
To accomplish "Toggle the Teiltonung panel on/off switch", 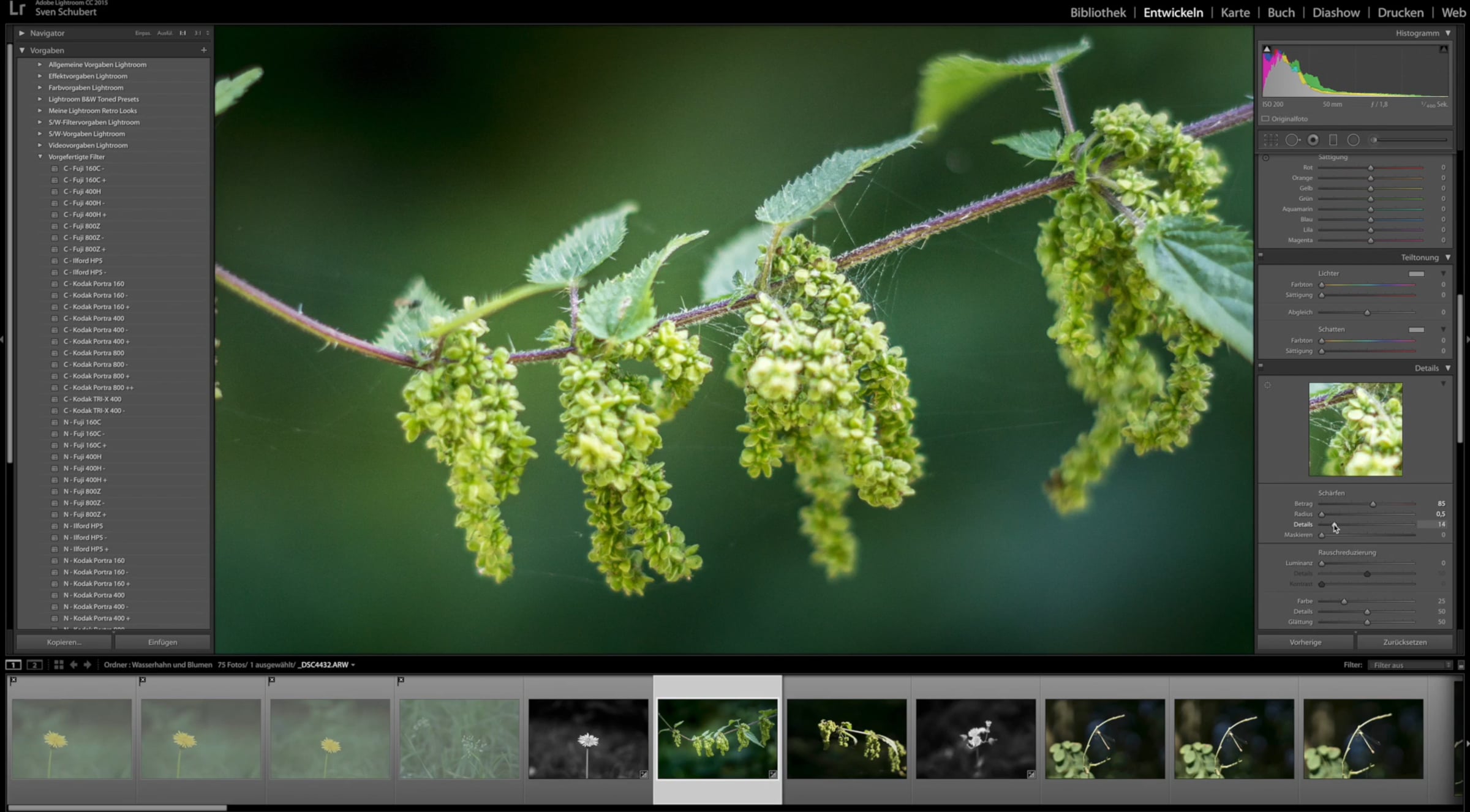I will pyautogui.click(x=1261, y=255).
